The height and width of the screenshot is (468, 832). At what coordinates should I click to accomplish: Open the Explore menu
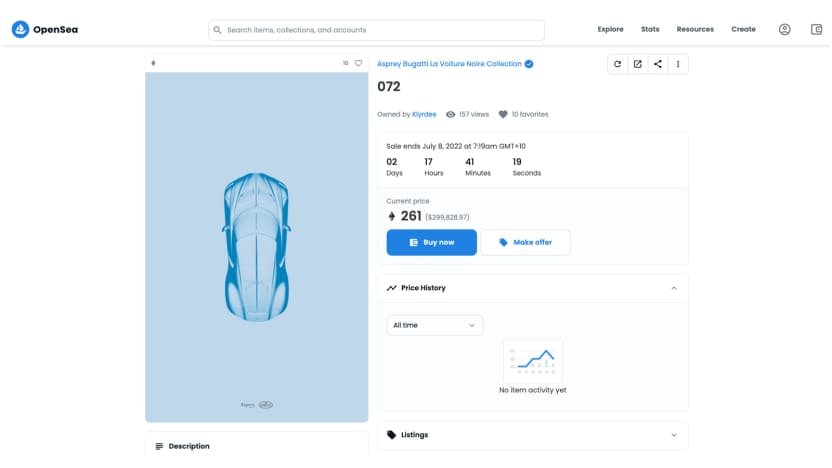point(610,29)
